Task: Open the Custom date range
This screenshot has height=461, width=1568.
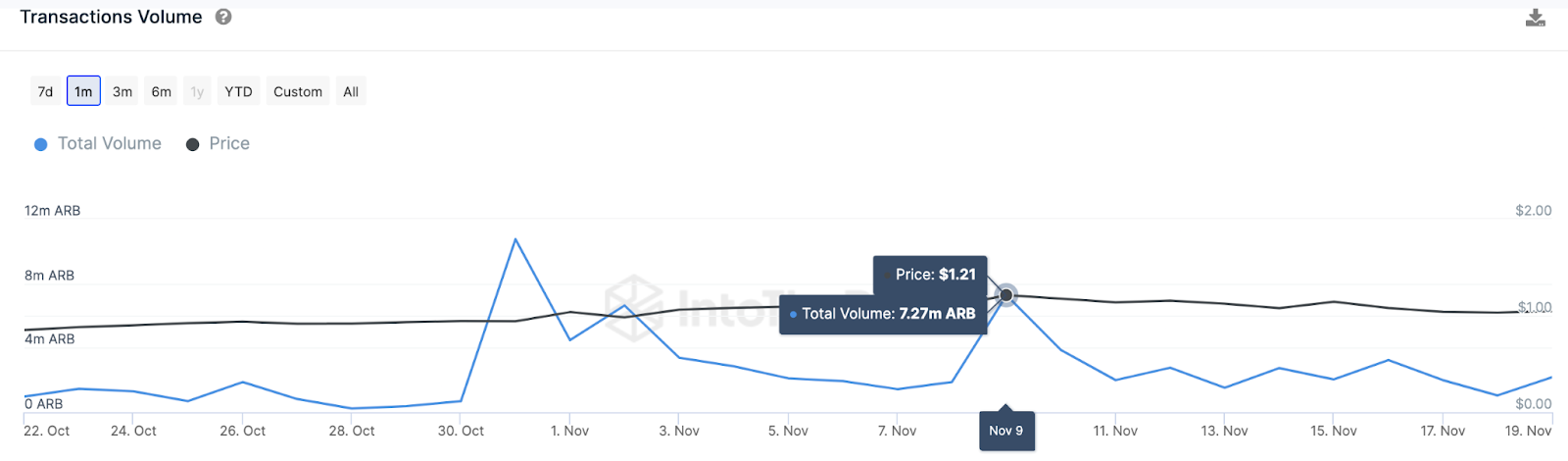Action: point(298,91)
